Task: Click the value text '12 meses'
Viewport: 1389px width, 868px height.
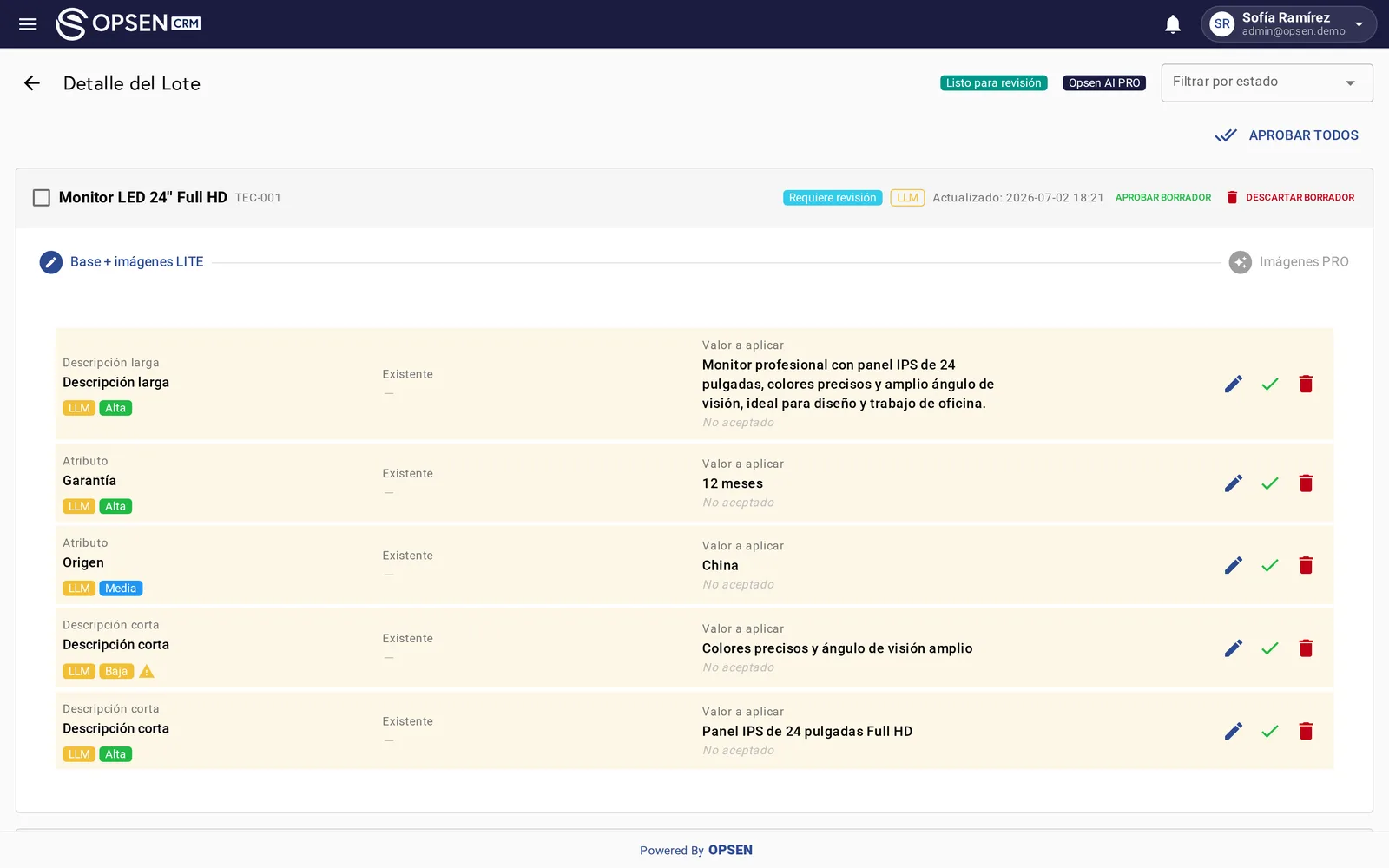Action: pyautogui.click(x=733, y=483)
